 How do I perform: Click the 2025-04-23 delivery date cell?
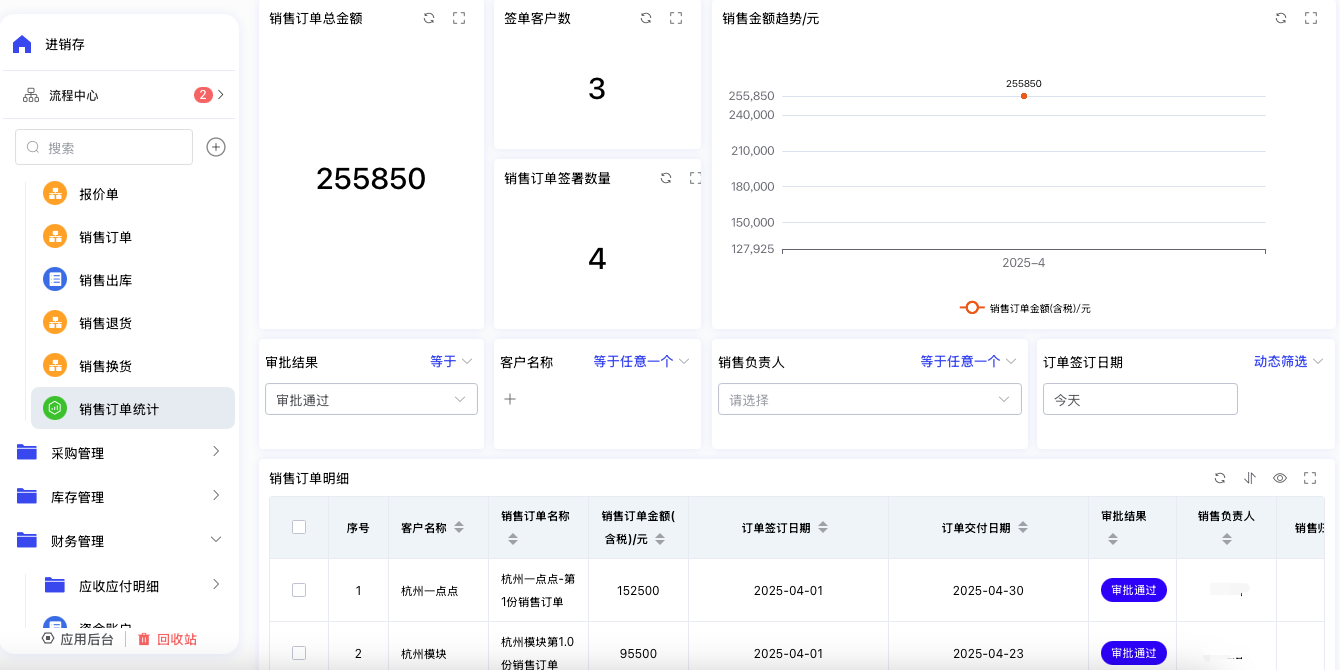[x=988, y=653]
